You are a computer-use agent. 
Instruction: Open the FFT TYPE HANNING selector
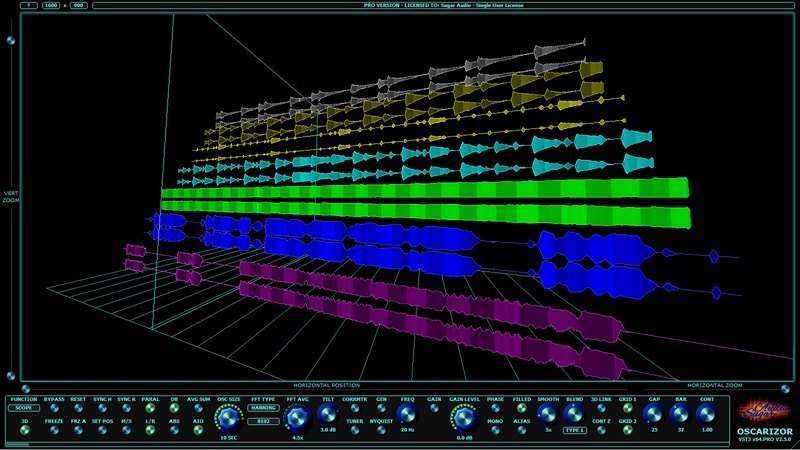coord(263,408)
